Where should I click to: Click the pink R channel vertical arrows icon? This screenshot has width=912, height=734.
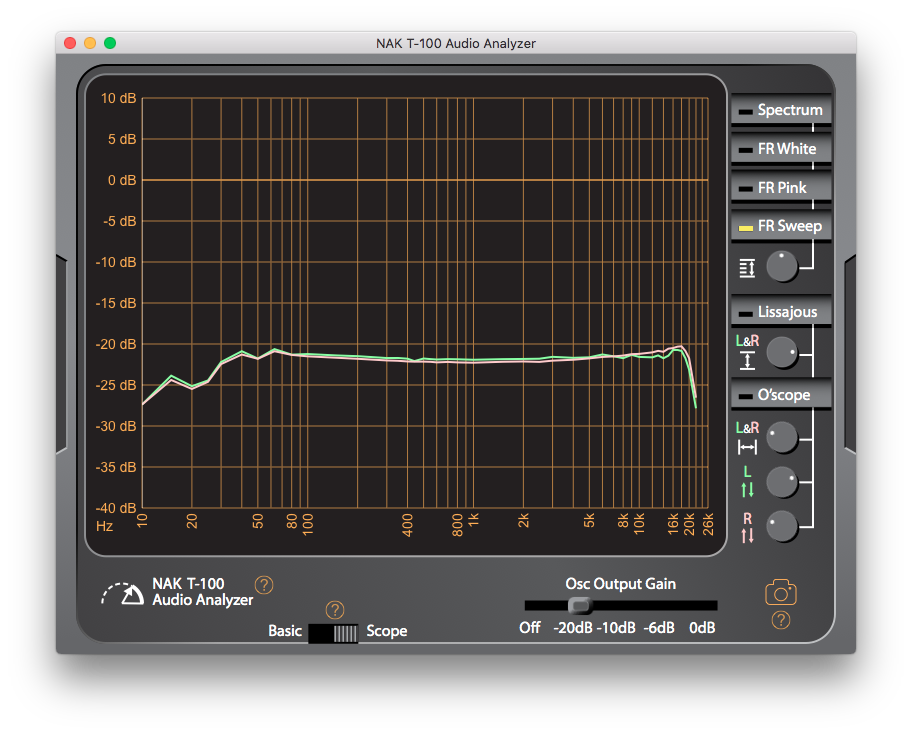click(x=747, y=527)
